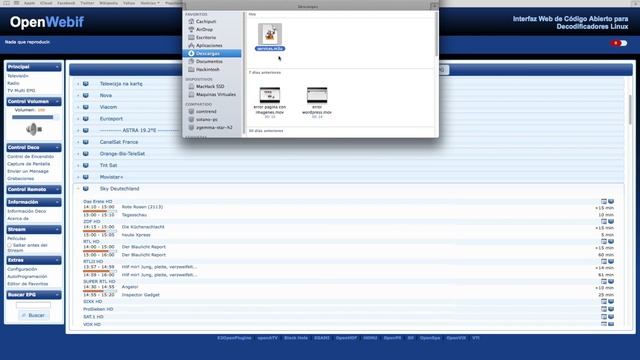640x360 pixels.
Task: Open Información Deco link
Action: tap(27, 211)
